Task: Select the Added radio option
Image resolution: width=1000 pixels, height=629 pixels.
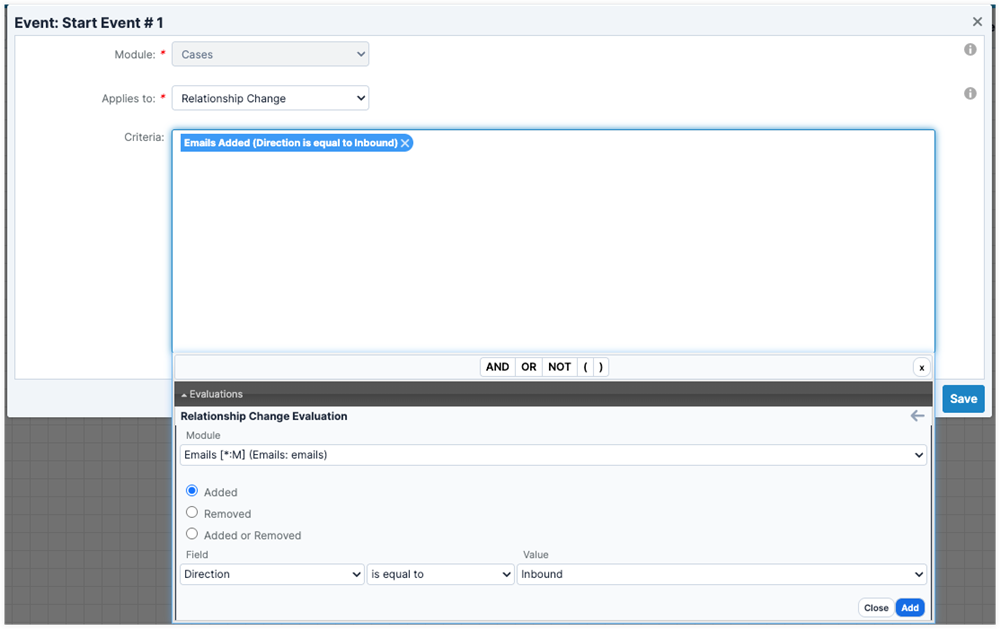Action: pos(192,491)
